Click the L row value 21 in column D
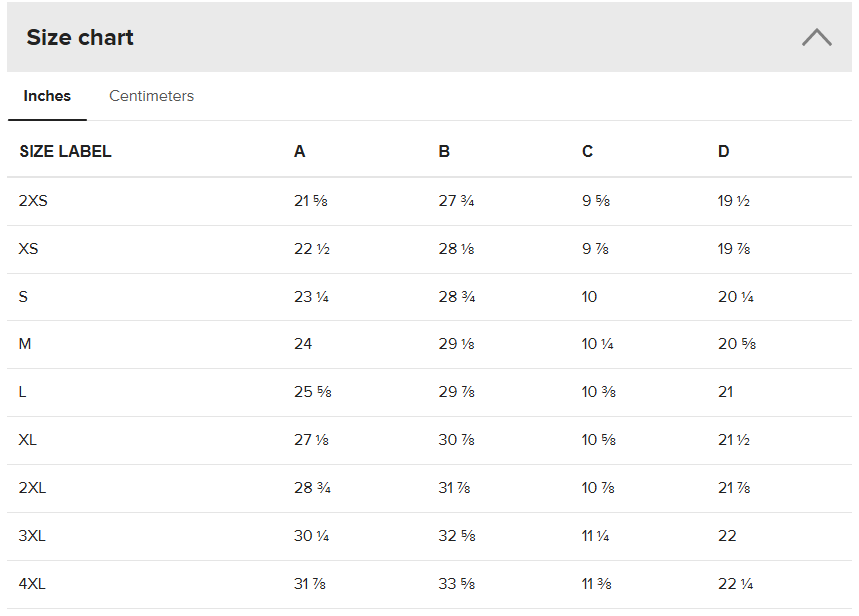 tap(725, 392)
